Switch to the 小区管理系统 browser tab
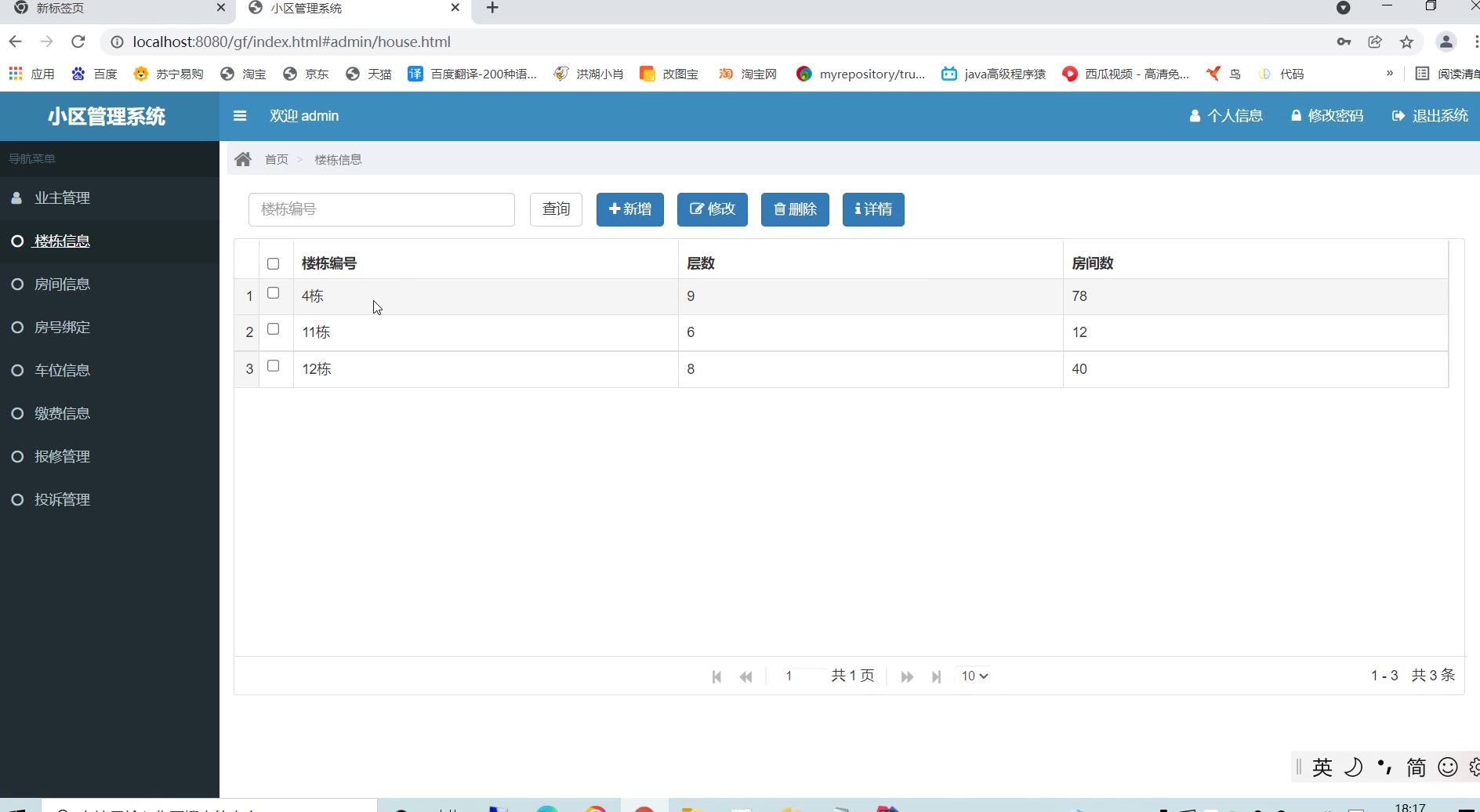 point(353,9)
